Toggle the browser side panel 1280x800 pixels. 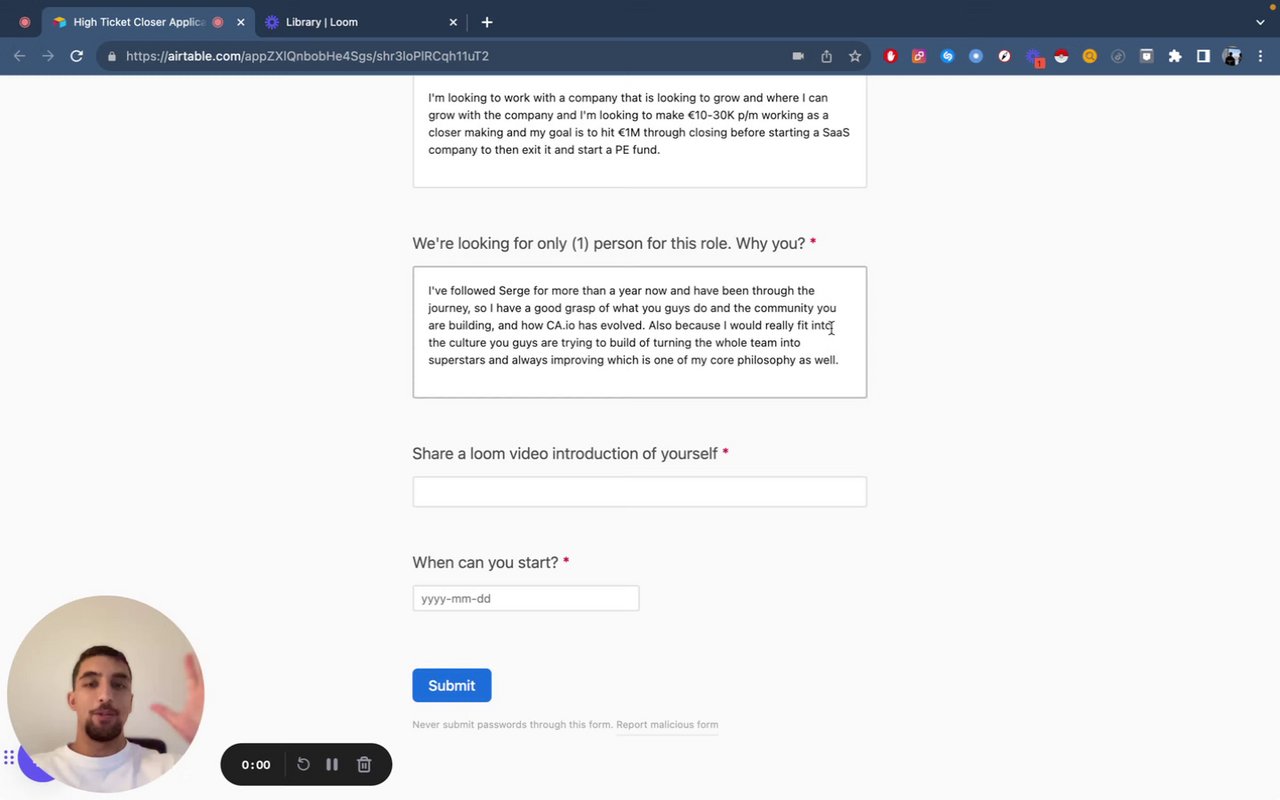pyautogui.click(x=1204, y=56)
